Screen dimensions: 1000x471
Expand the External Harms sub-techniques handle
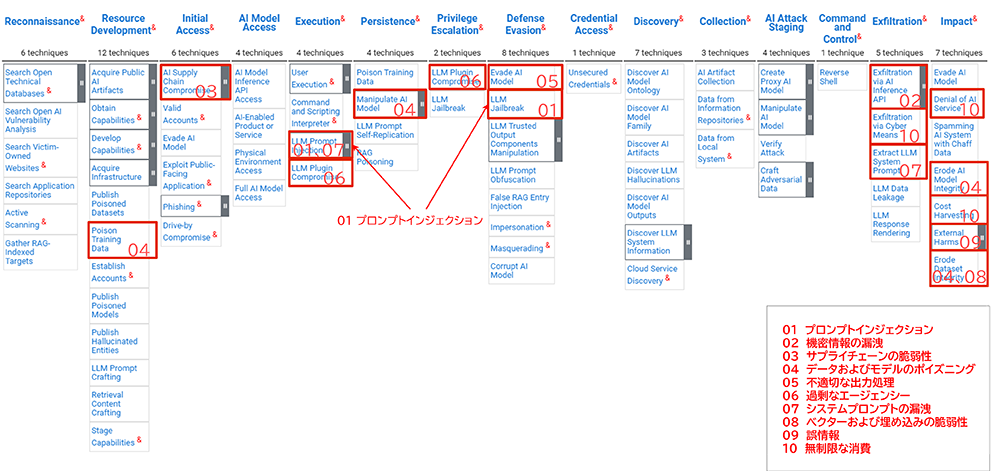(x=982, y=237)
